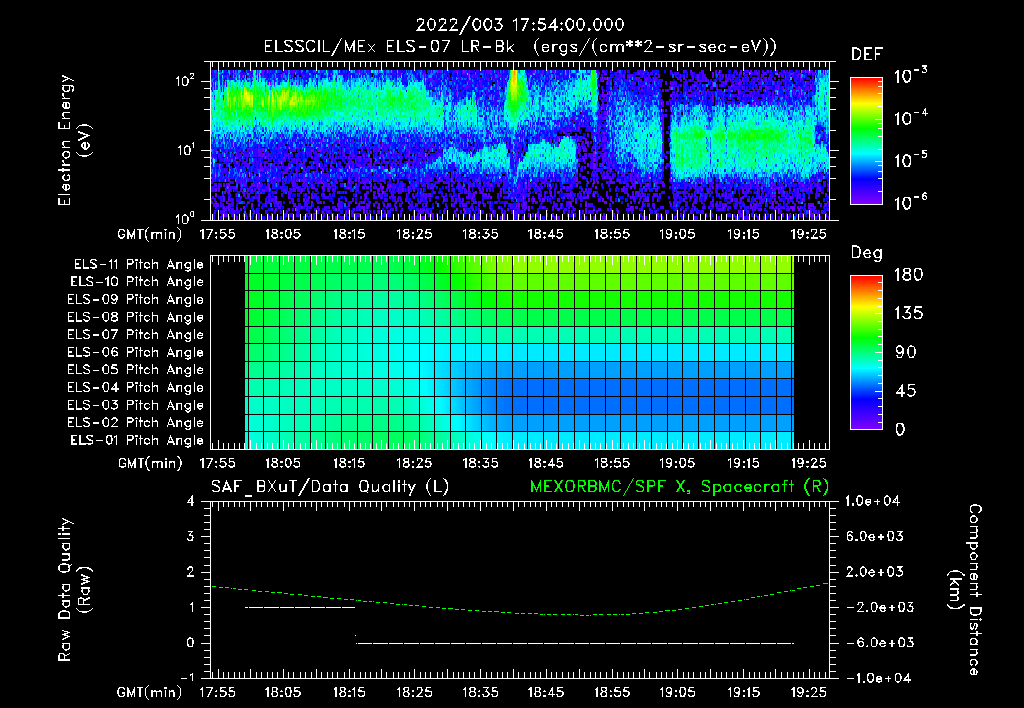Select the ELS-01 Pitch Angle row label

[137, 440]
